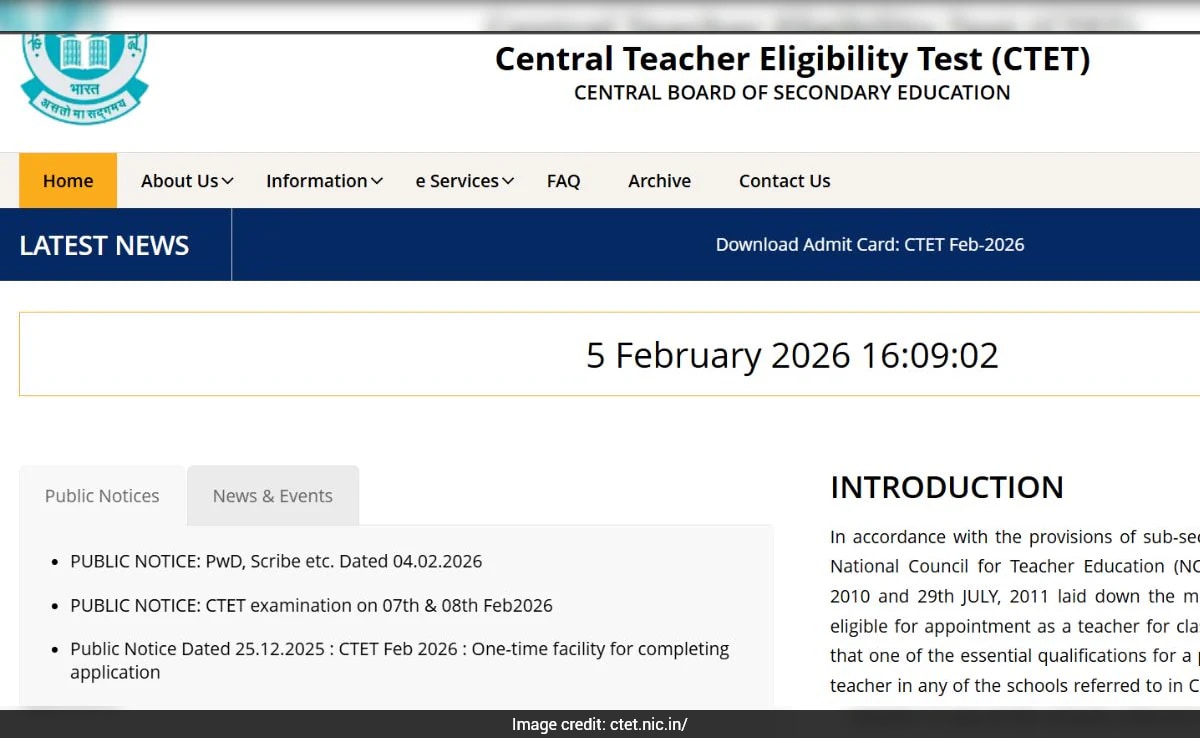Go to the Home menu item

coord(68,181)
